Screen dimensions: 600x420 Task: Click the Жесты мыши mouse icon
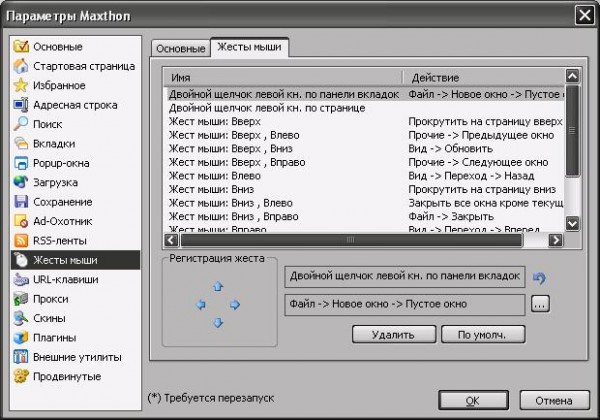pyautogui.click(x=21, y=260)
